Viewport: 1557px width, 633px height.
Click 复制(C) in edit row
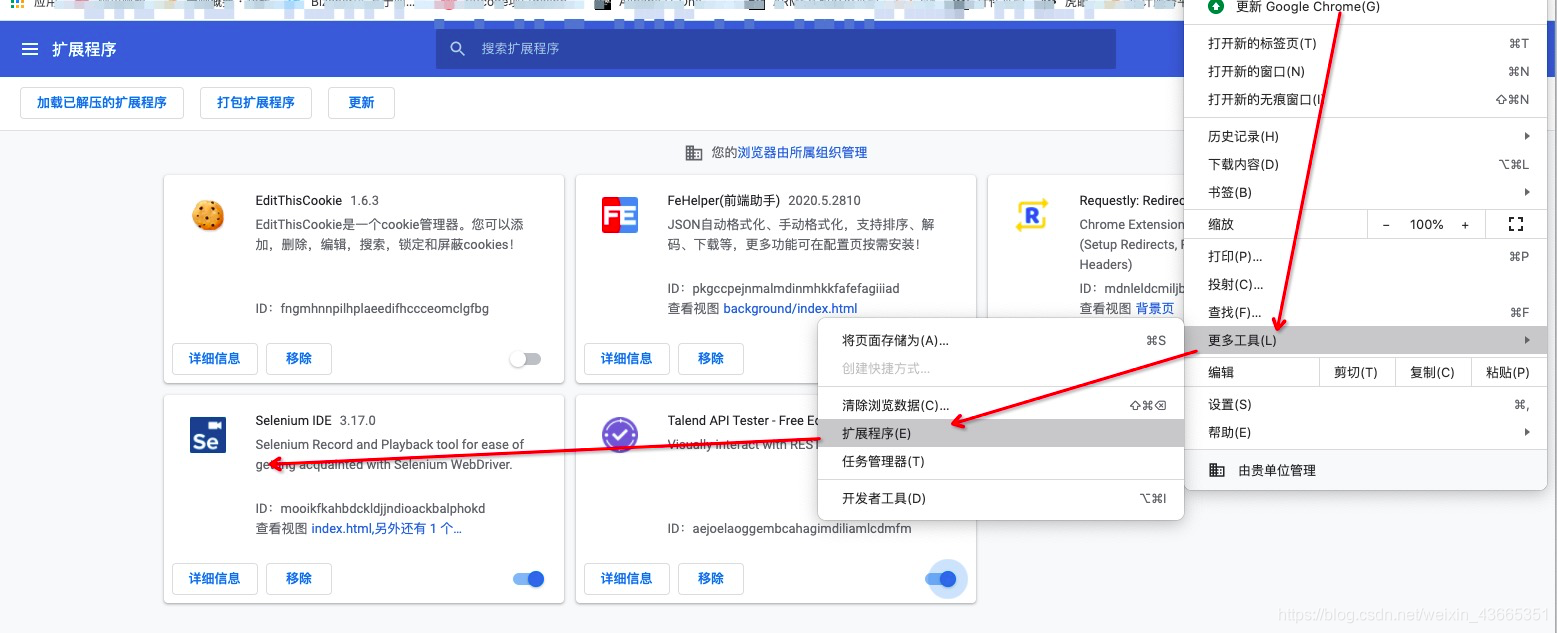[x=1432, y=372]
